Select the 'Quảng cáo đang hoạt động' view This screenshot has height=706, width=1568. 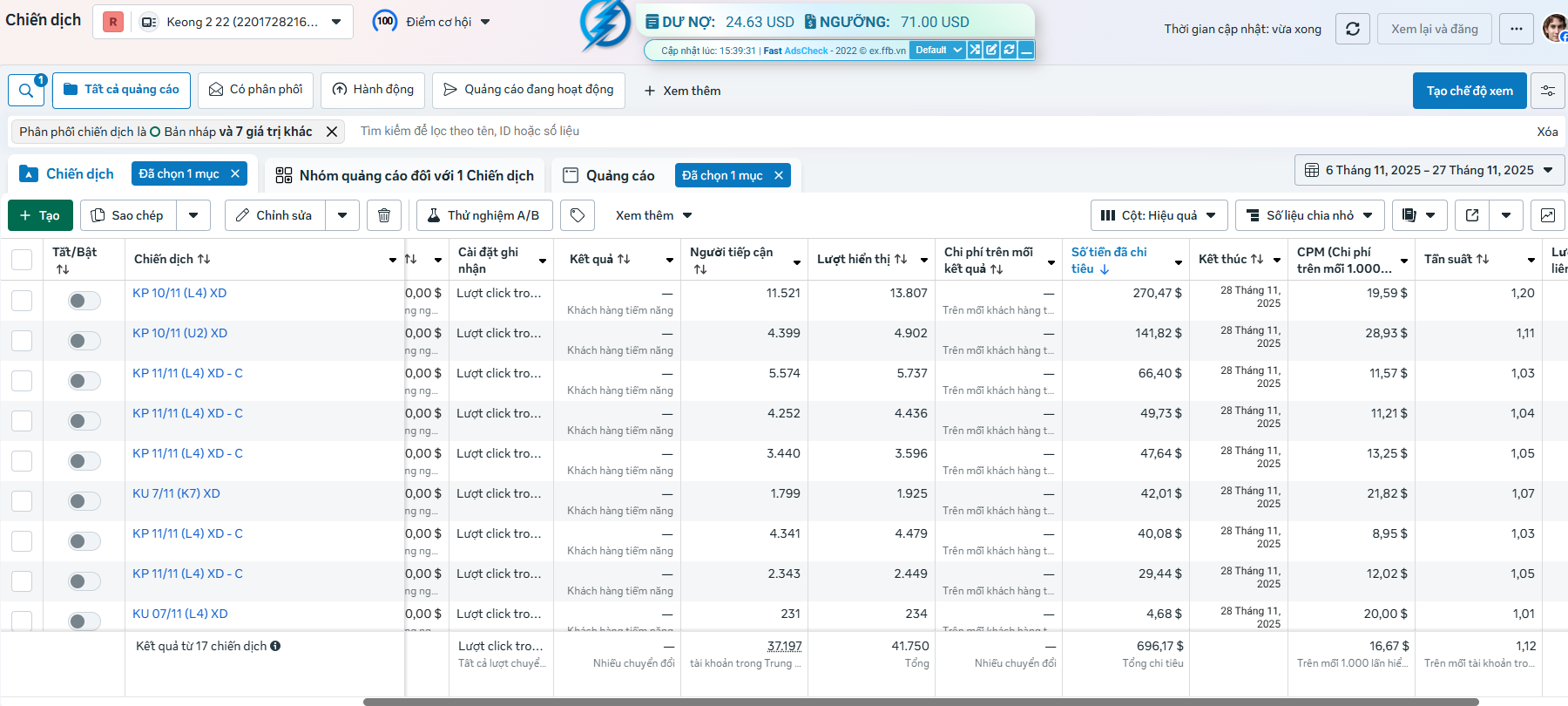point(528,90)
